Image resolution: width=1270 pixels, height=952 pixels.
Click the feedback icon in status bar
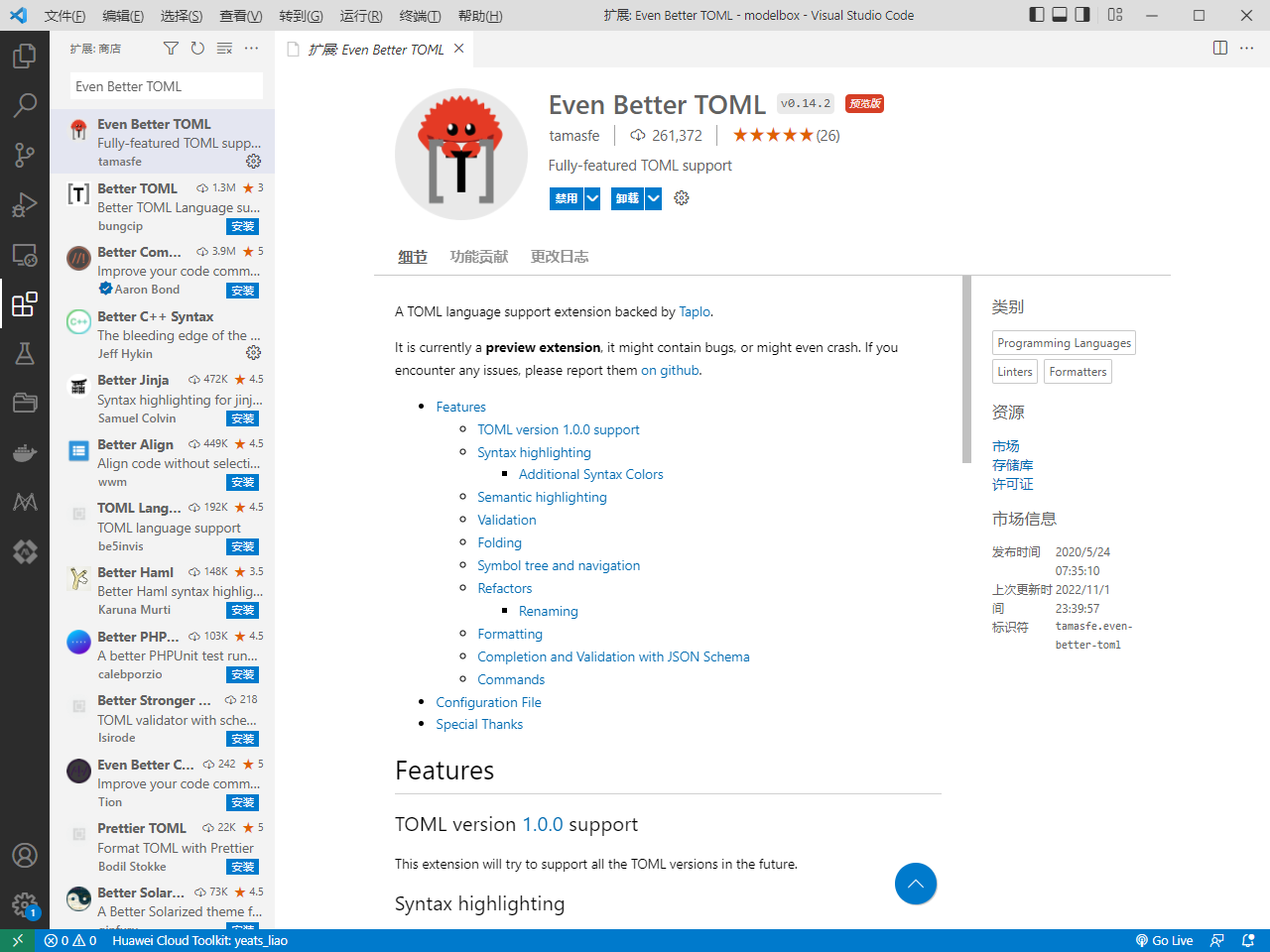(x=1217, y=941)
